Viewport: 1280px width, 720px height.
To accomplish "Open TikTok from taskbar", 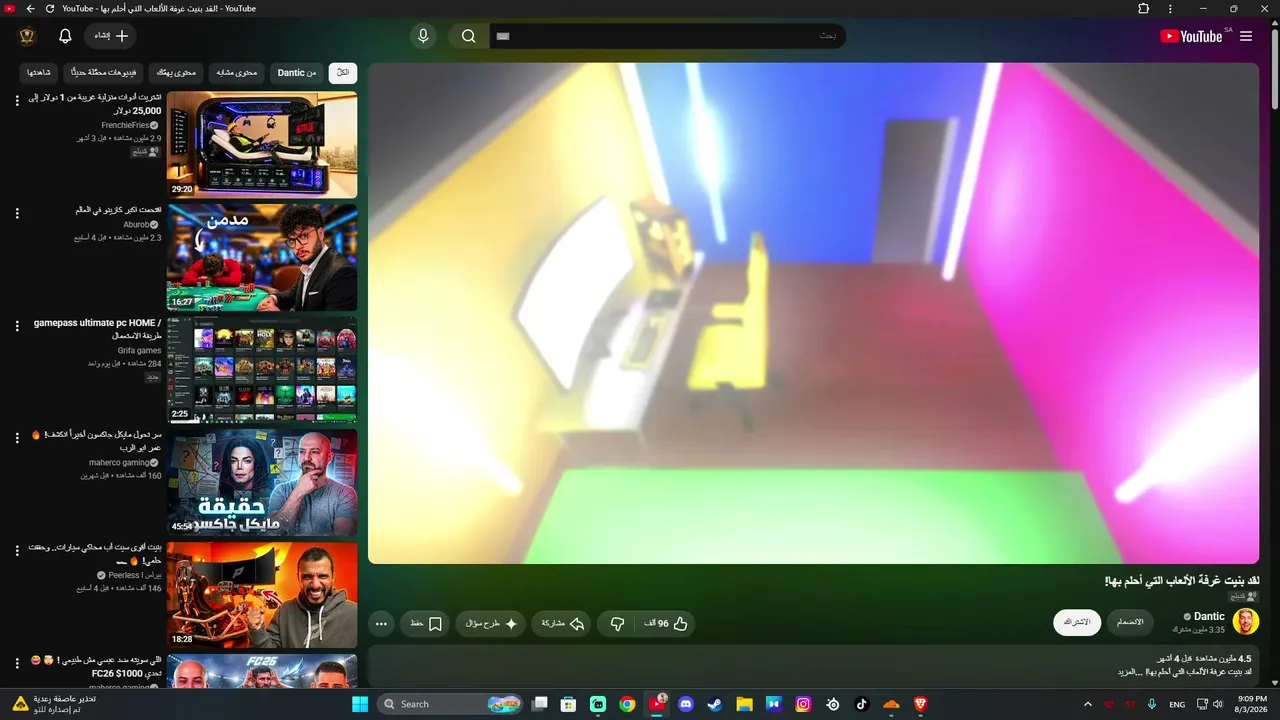I will coord(862,704).
